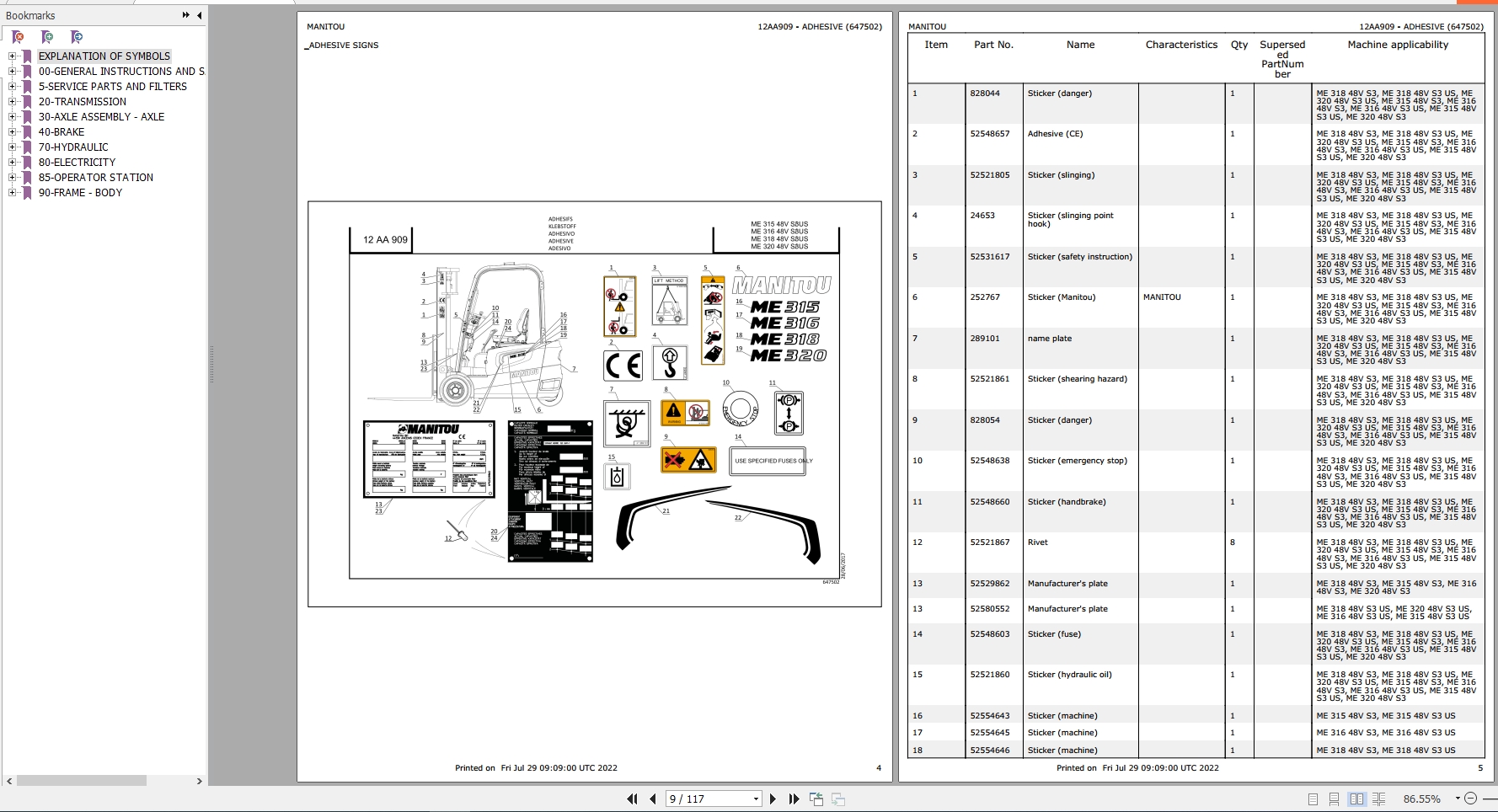1498x812 pixels.
Task: Go to the first page
Action: point(632,799)
